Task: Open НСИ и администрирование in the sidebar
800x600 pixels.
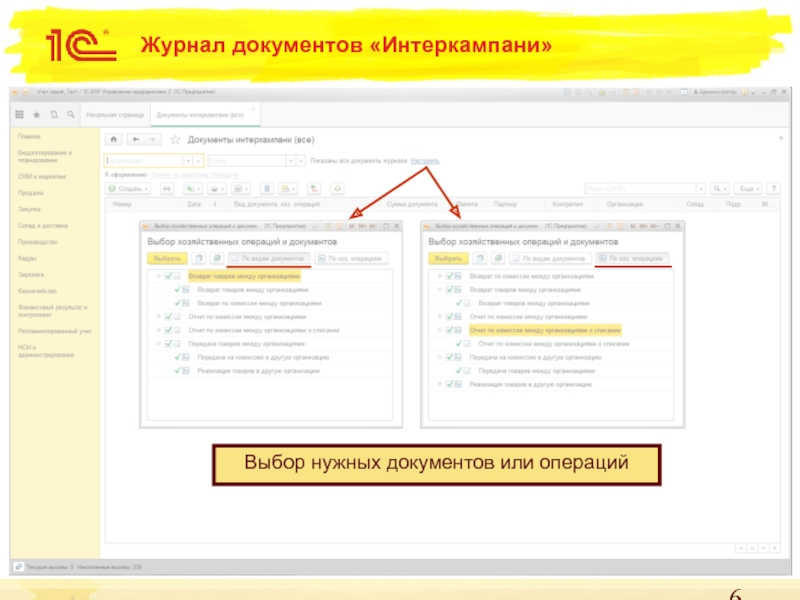Action: (x=46, y=351)
